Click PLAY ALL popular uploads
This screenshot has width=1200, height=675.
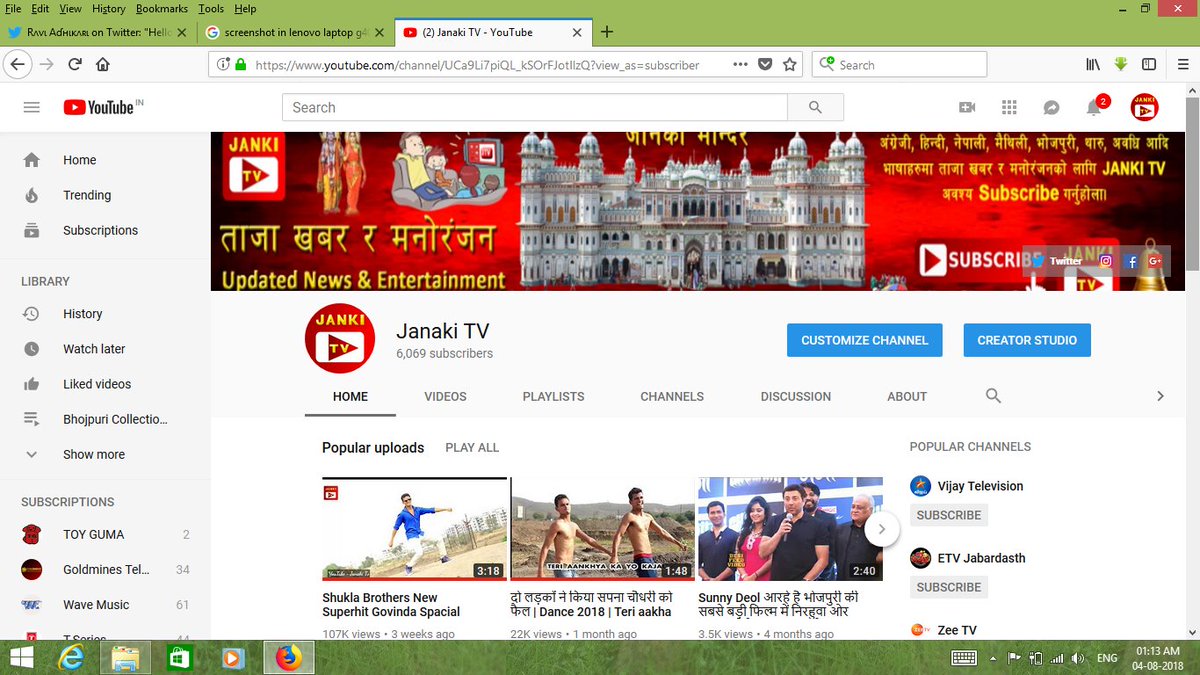[472, 447]
